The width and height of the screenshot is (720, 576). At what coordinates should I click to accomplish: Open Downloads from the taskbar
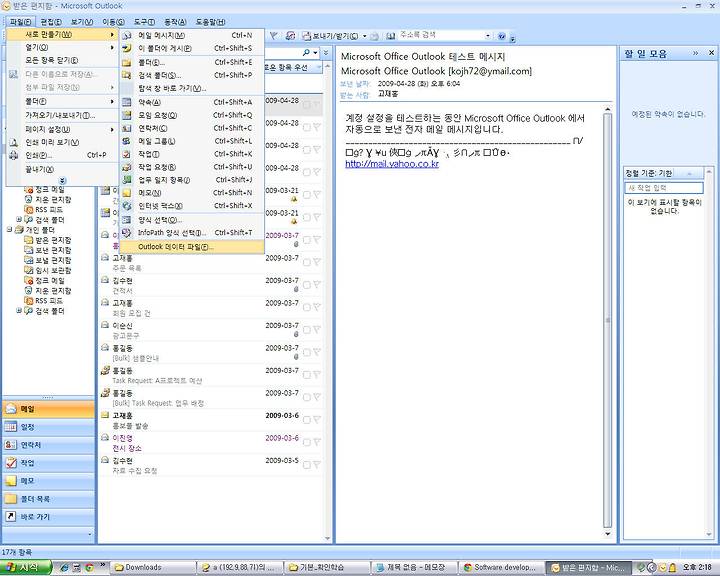(x=154, y=568)
